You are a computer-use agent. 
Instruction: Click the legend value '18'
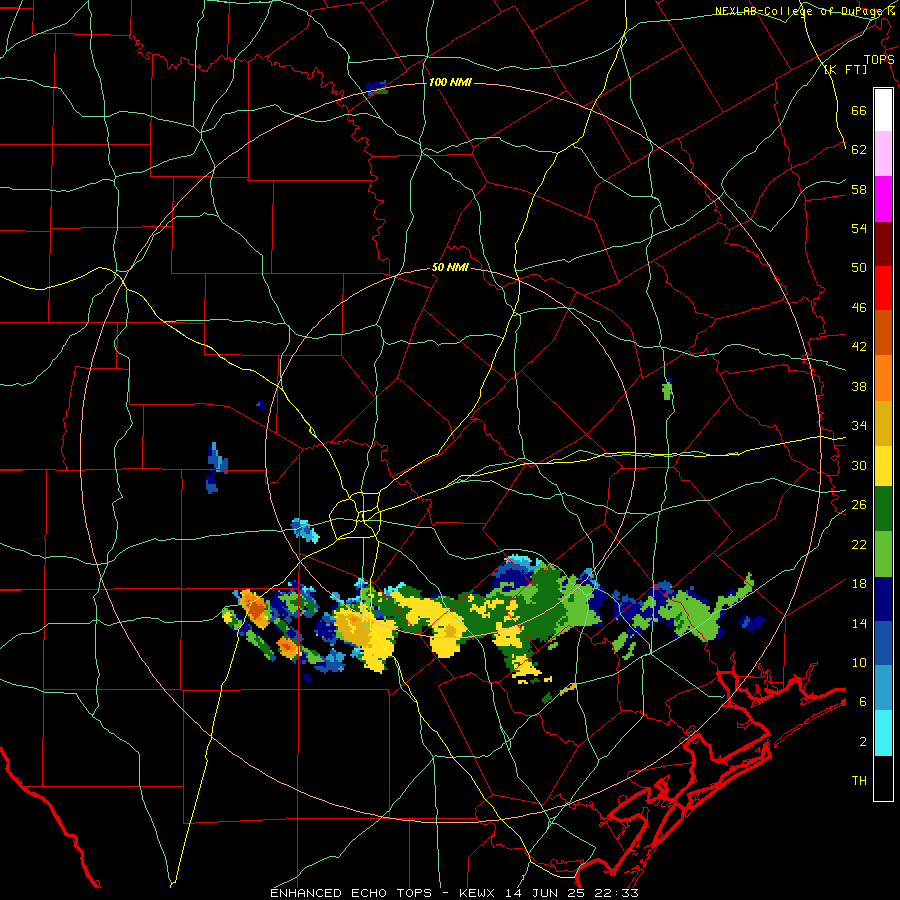pos(859,584)
